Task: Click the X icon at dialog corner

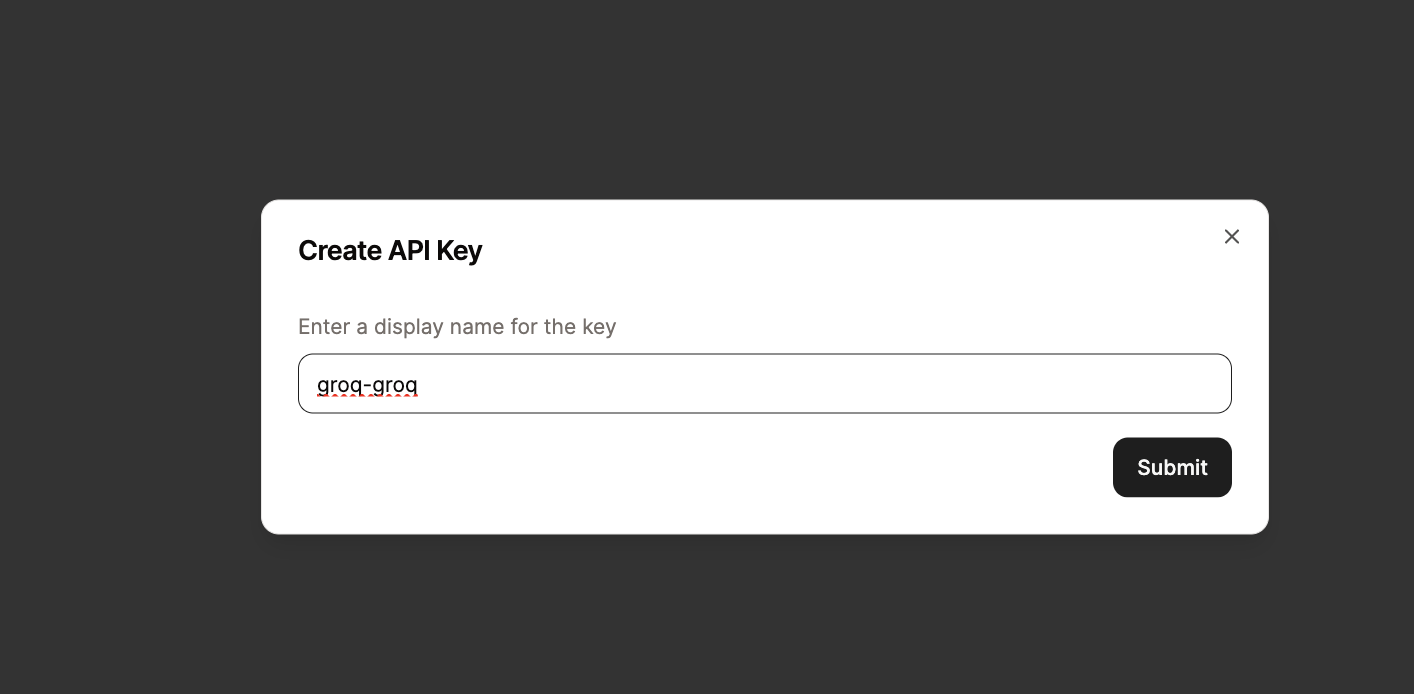Action: coord(1232,237)
